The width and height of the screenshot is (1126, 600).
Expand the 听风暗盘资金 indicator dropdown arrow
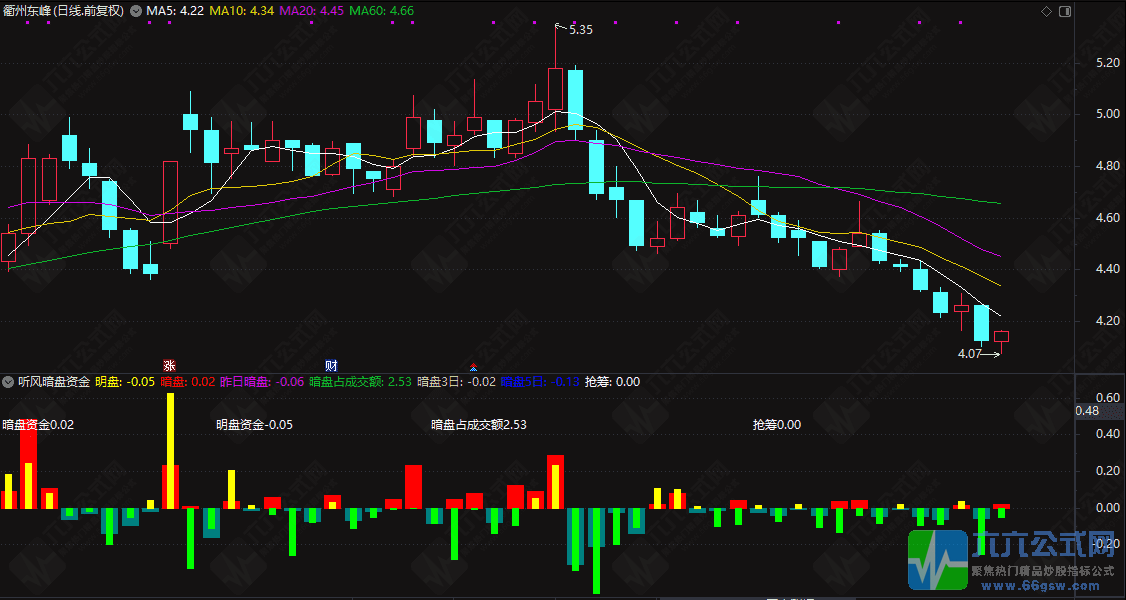pyautogui.click(x=9, y=381)
